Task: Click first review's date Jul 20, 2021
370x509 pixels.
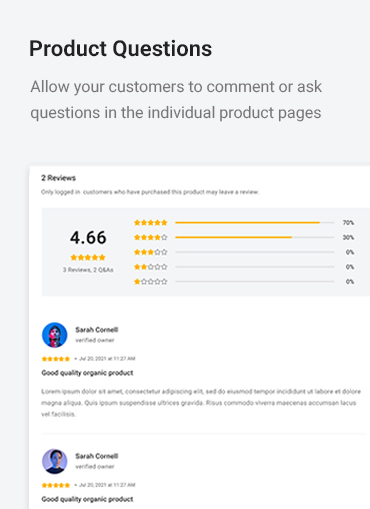Action: (x=107, y=359)
